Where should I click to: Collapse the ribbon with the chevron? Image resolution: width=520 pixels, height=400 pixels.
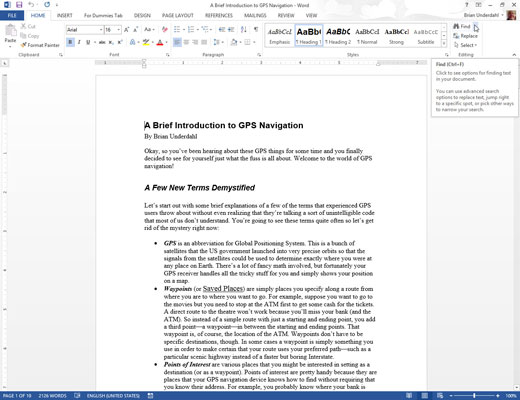(x=514, y=55)
